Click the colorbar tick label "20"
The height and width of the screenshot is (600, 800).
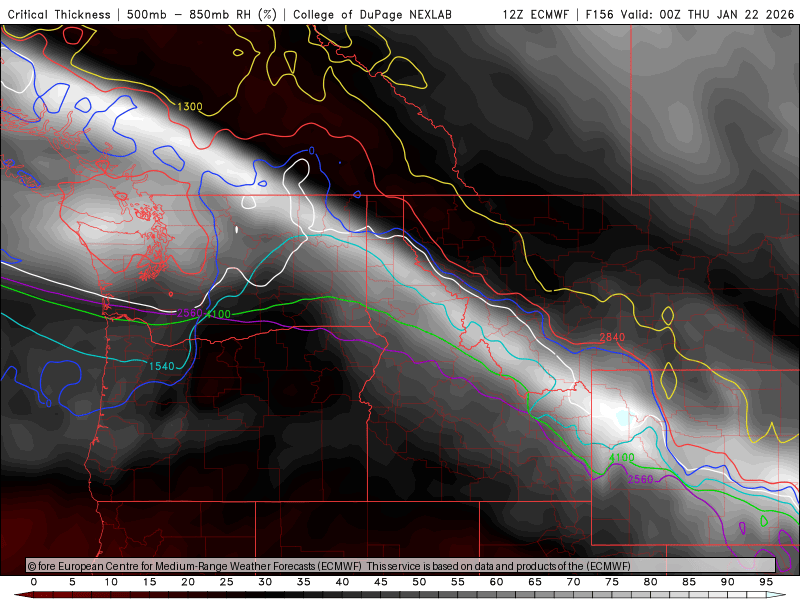click(188, 582)
